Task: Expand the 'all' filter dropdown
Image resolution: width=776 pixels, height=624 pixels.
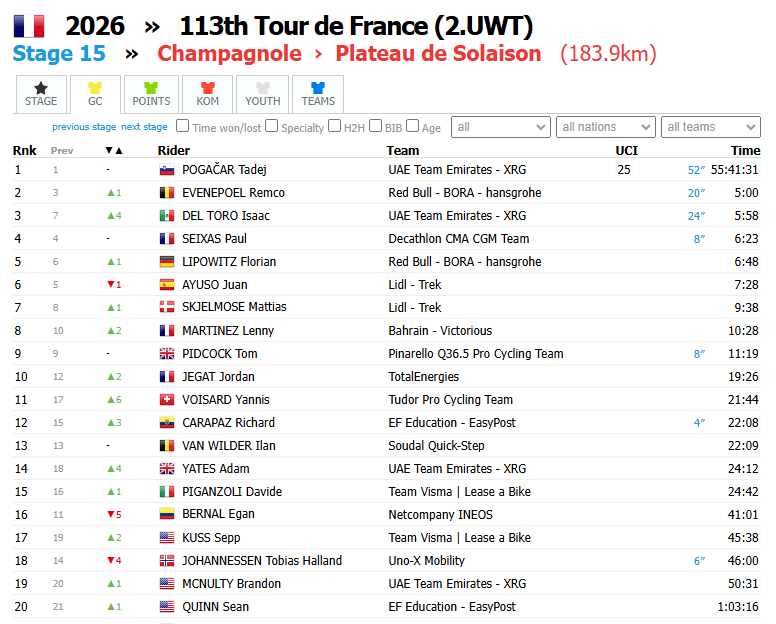Action: pos(501,127)
